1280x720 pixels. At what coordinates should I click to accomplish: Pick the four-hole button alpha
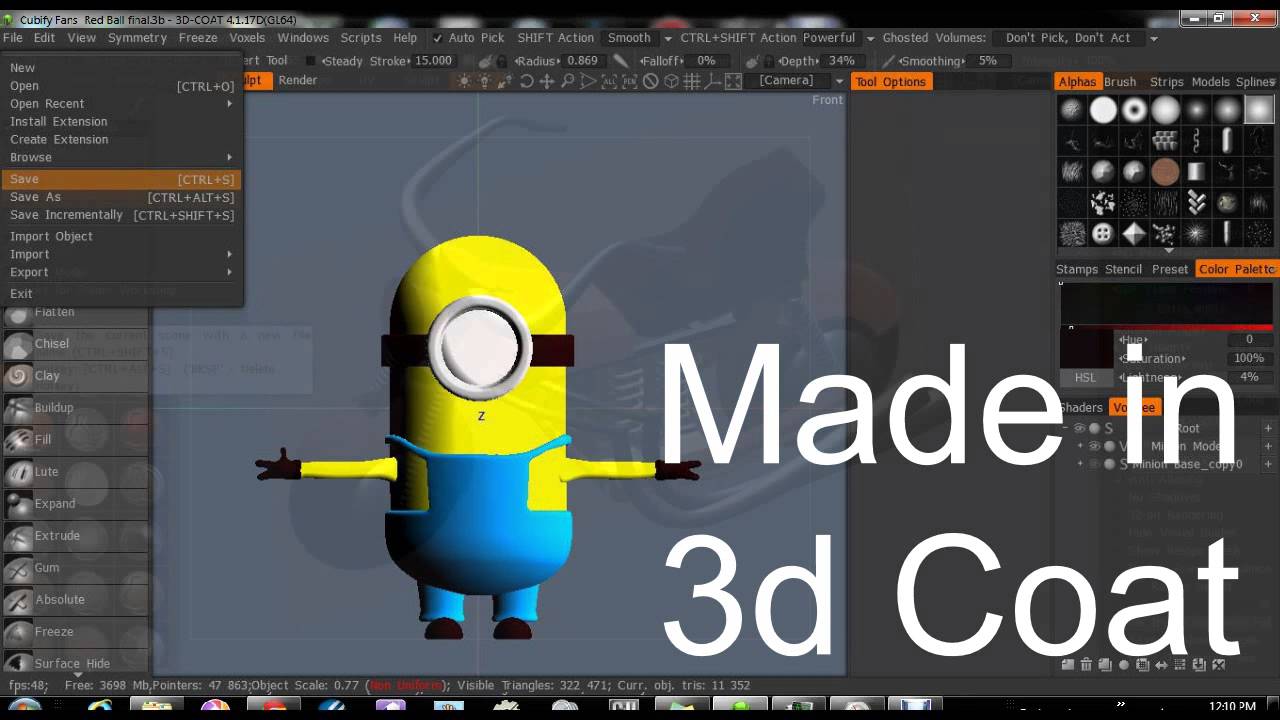(1103, 234)
